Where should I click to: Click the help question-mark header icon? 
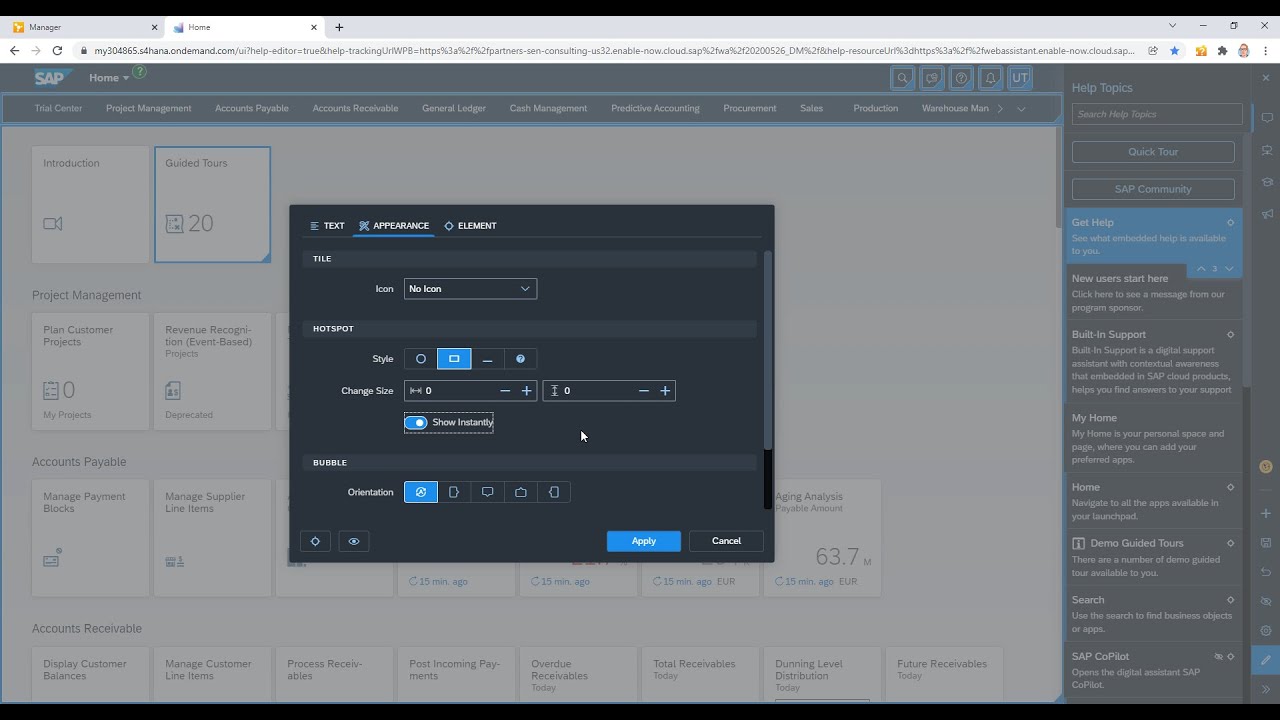[x=961, y=78]
